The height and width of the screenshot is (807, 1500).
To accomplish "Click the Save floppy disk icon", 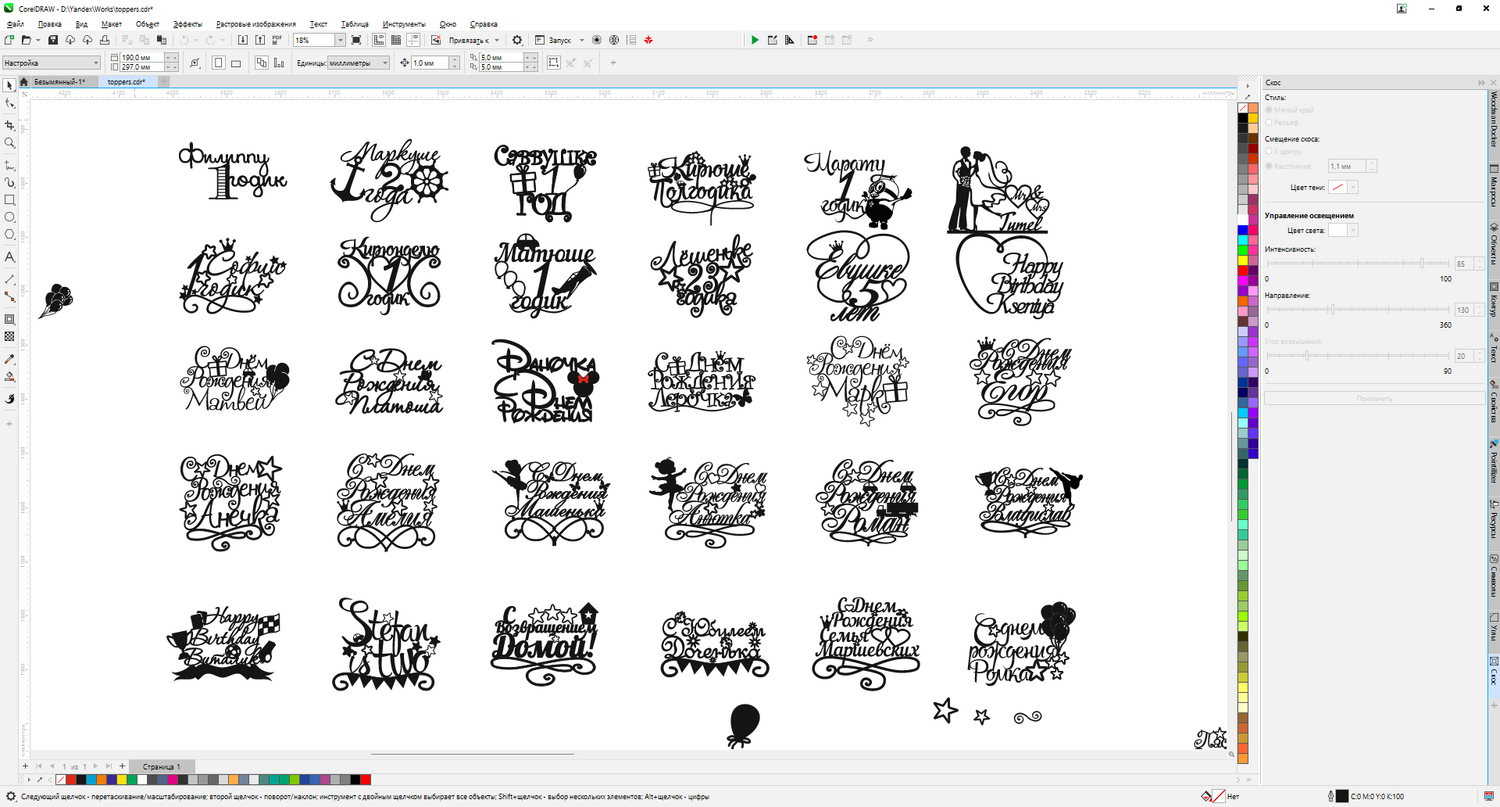I will (53, 40).
